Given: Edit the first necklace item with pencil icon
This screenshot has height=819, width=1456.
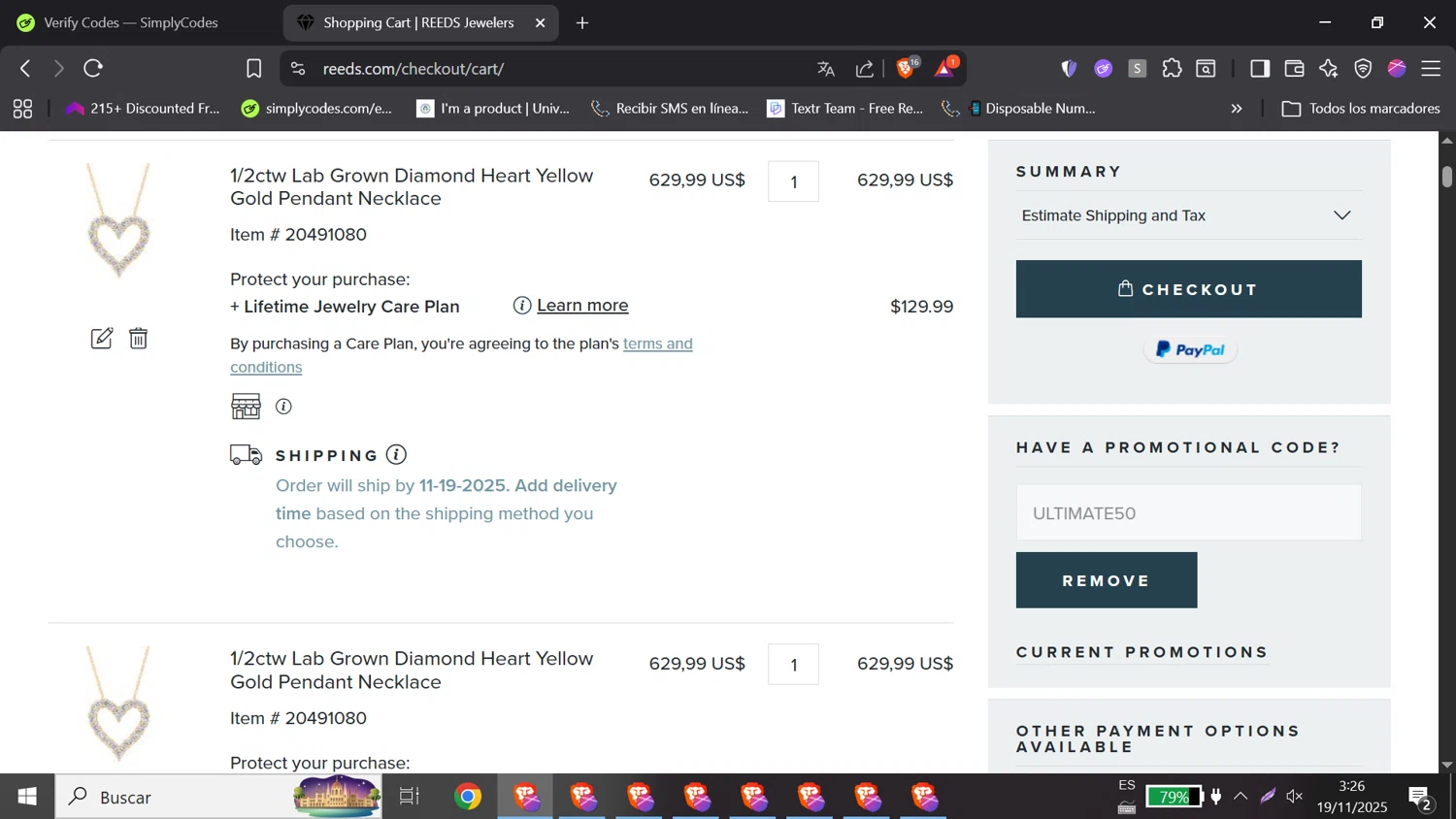Looking at the screenshot, I should [x=102, y=339].
